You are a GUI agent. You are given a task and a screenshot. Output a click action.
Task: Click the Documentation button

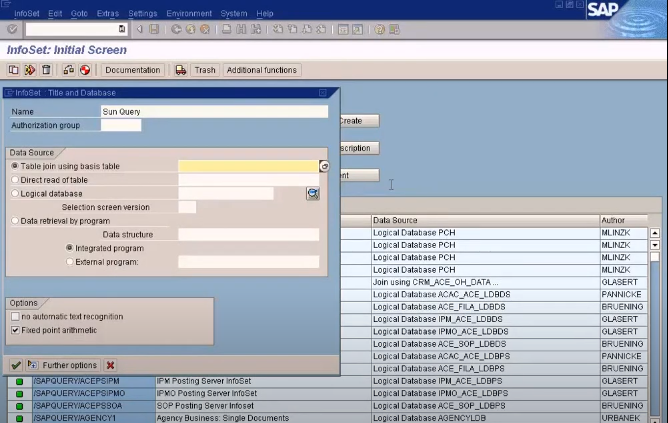(x=132, y=70)
